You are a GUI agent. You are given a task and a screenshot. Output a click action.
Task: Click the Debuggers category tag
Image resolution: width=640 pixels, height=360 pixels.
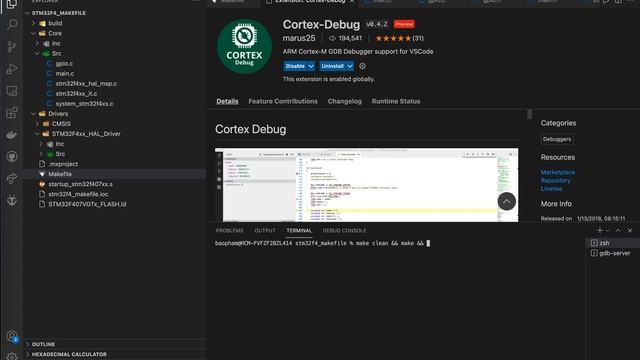[x=557, y=139]
